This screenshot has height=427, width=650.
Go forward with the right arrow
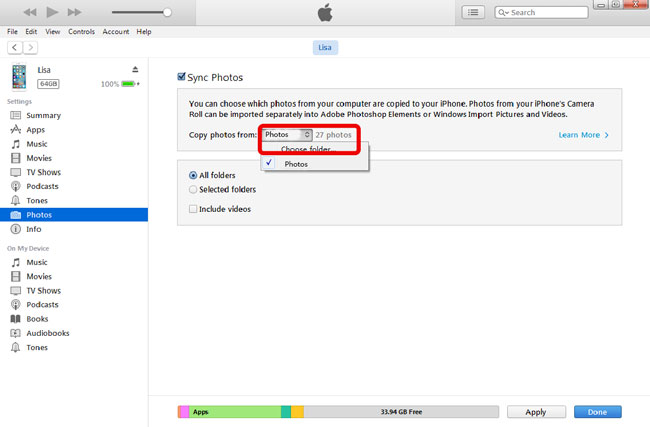30,48
